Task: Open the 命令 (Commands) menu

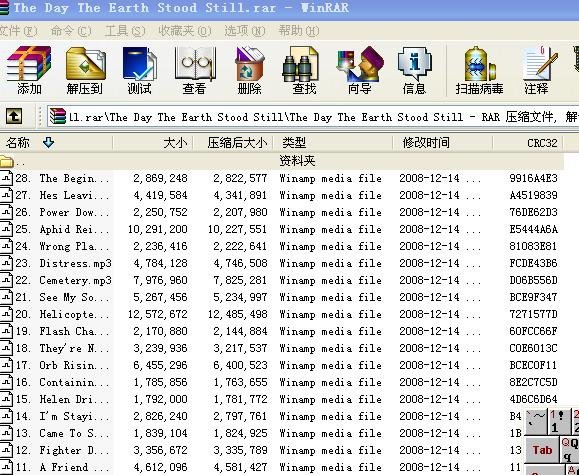Action: [71, 31]
